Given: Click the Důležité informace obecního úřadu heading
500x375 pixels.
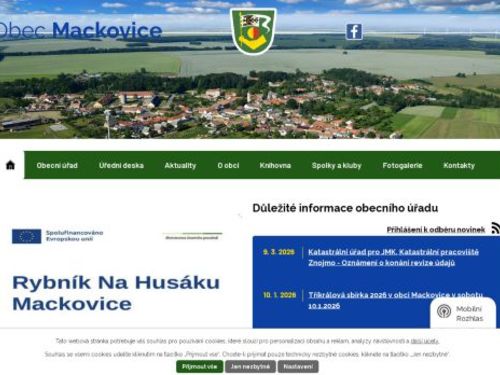Looking at the screenshot, I should pos(345,208).
